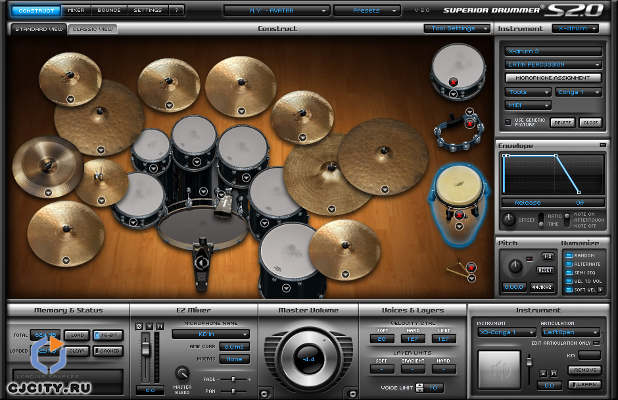Click the Master Bleed knob
The width and height of the screenshot is (618, 400).
182,373
